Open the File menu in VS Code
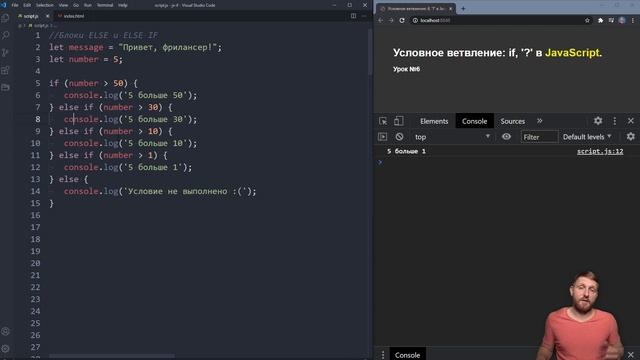 coord(15,5)
